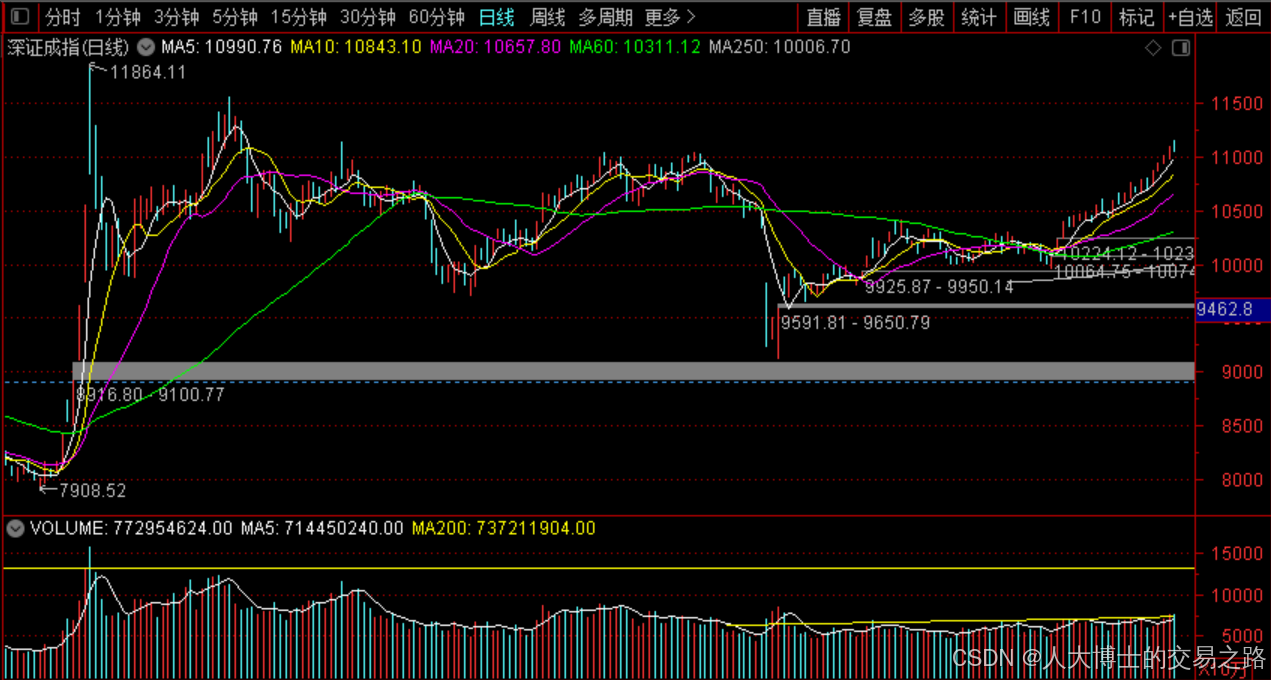Open the 多股 multi-stock view

(x=926, y=17)
